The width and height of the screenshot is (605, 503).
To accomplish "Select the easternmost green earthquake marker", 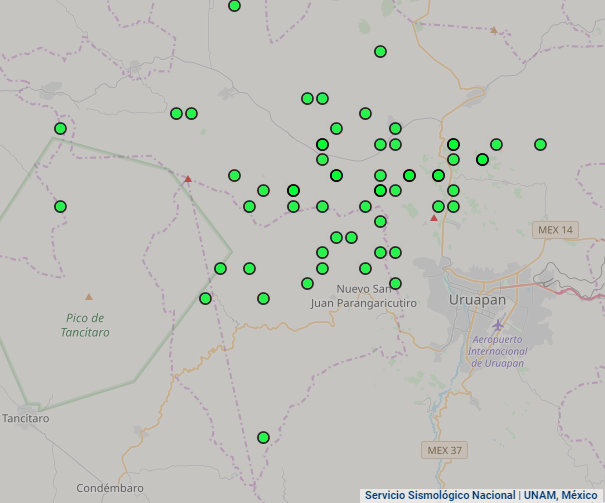I will click(x=540, y=144).
